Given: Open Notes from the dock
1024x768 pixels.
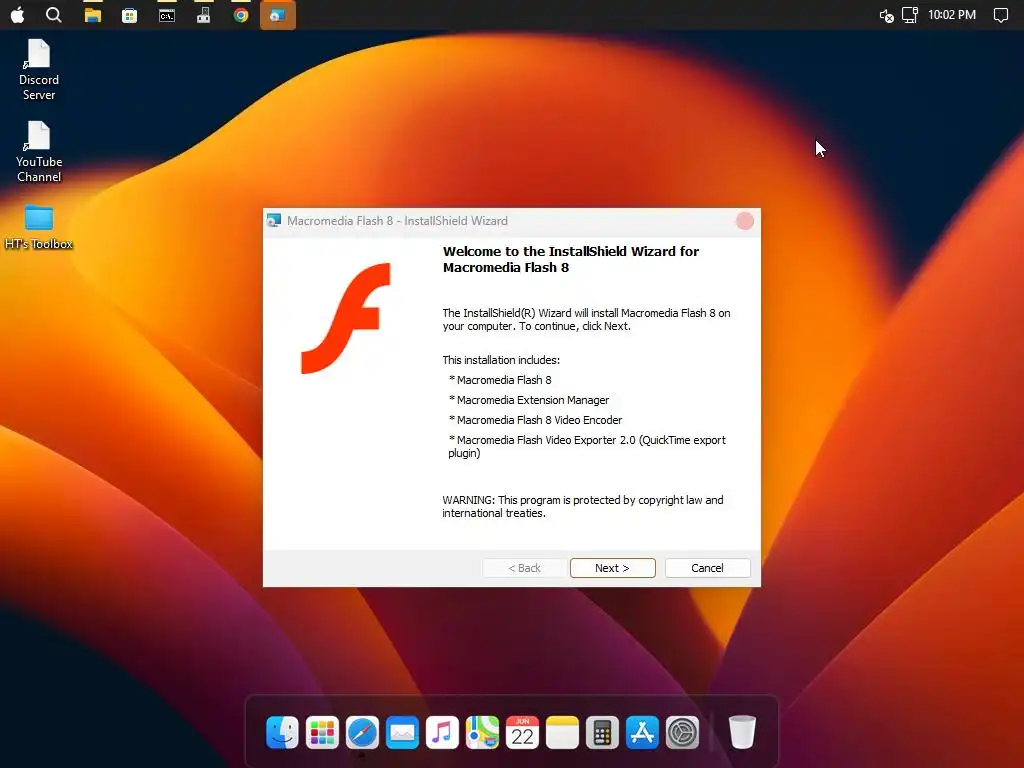Looking at the screenshot, I should click(562, 732).
